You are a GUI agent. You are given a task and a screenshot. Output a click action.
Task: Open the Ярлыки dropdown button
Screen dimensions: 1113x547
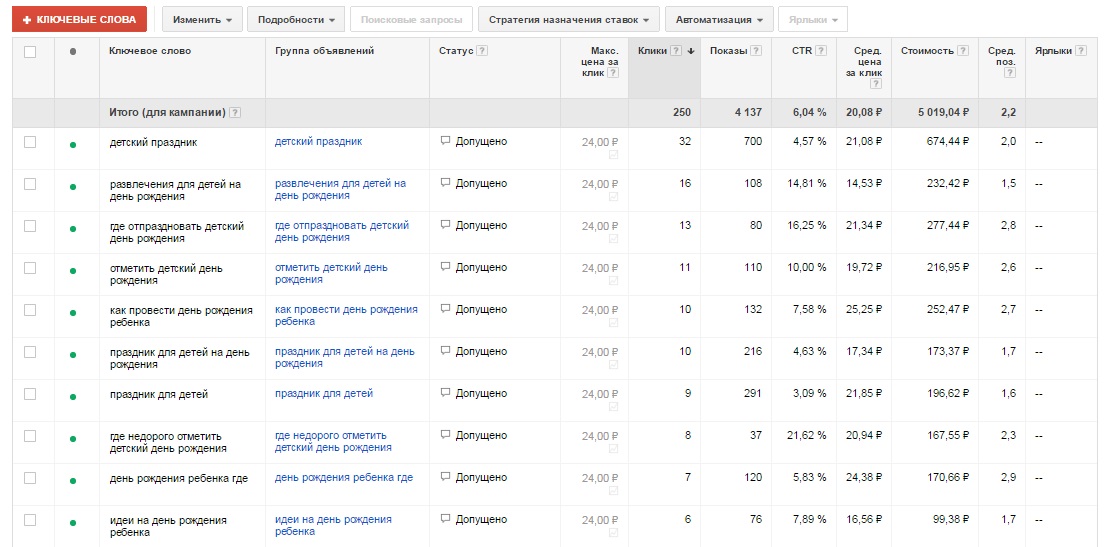(x=813, y=19)
